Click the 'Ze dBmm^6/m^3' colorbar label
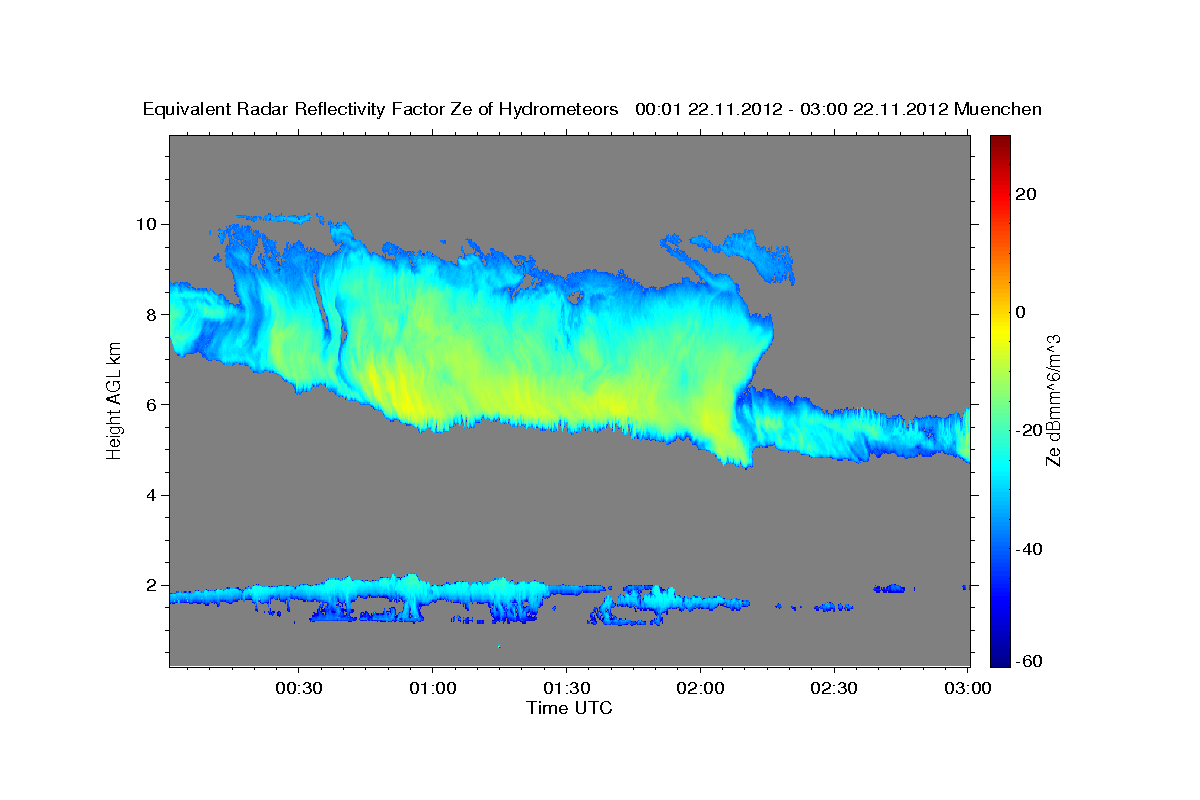Image resolution: width=1200 pixels, height=800 pixels. pos(1053,400)
